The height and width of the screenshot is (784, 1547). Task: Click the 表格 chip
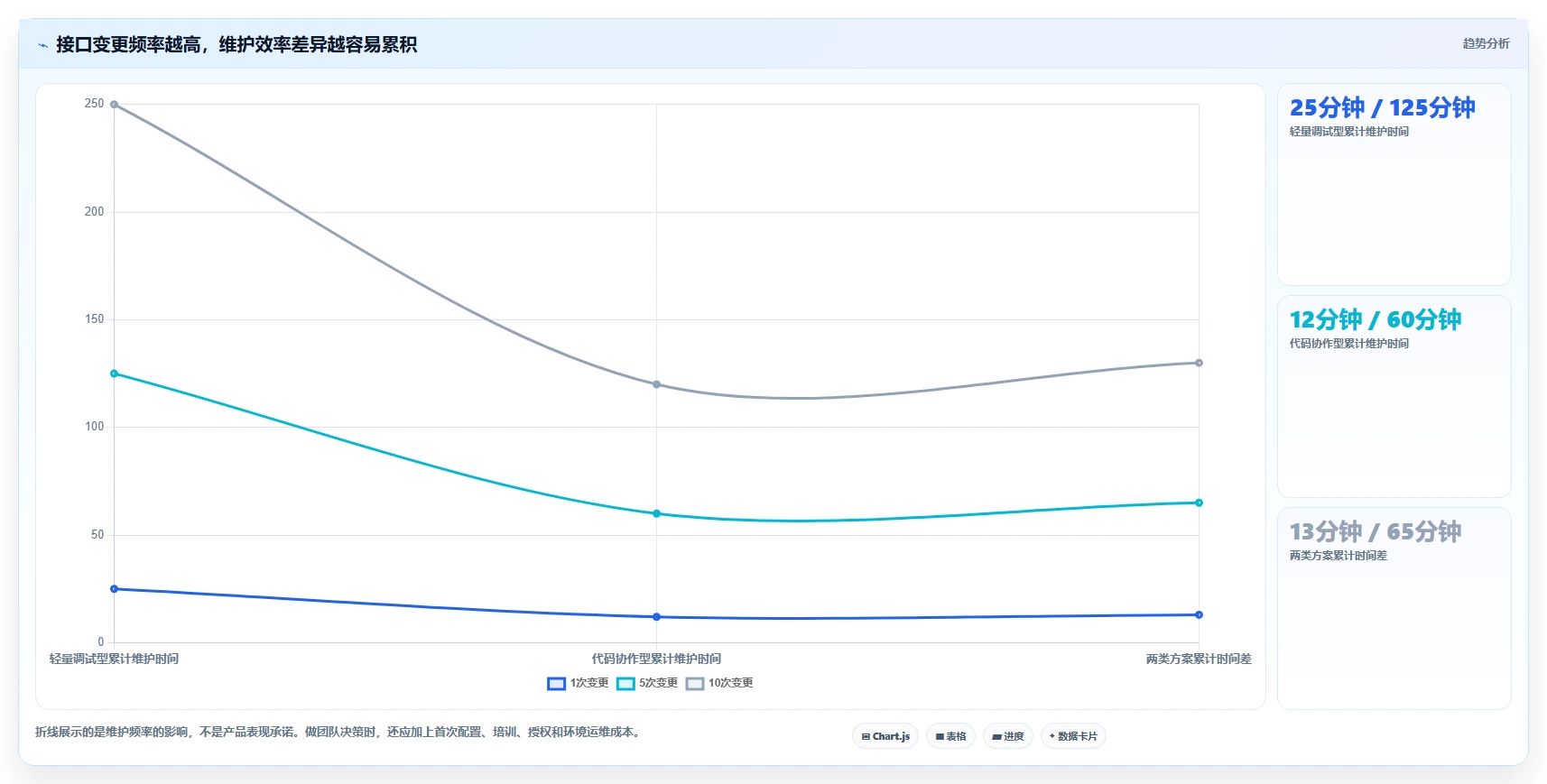pos(950,736)
